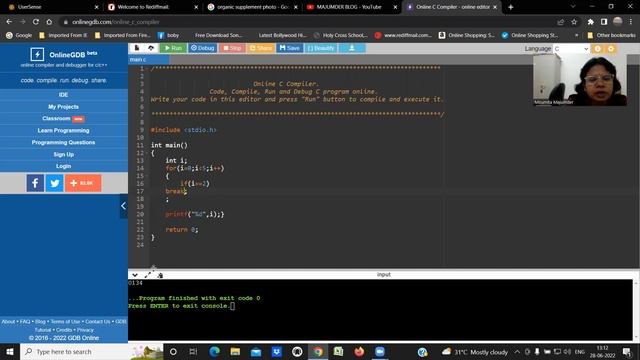Click the orange Share button
The image size is (640, 360).
[x=261, y=48]
